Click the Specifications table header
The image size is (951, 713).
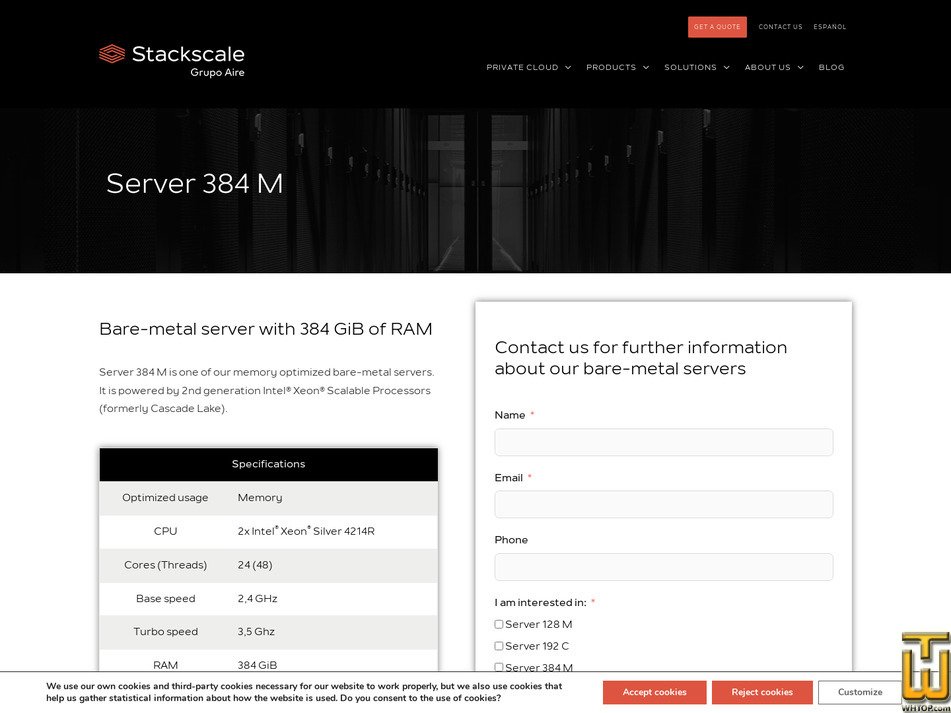click(x=268, y=464)
